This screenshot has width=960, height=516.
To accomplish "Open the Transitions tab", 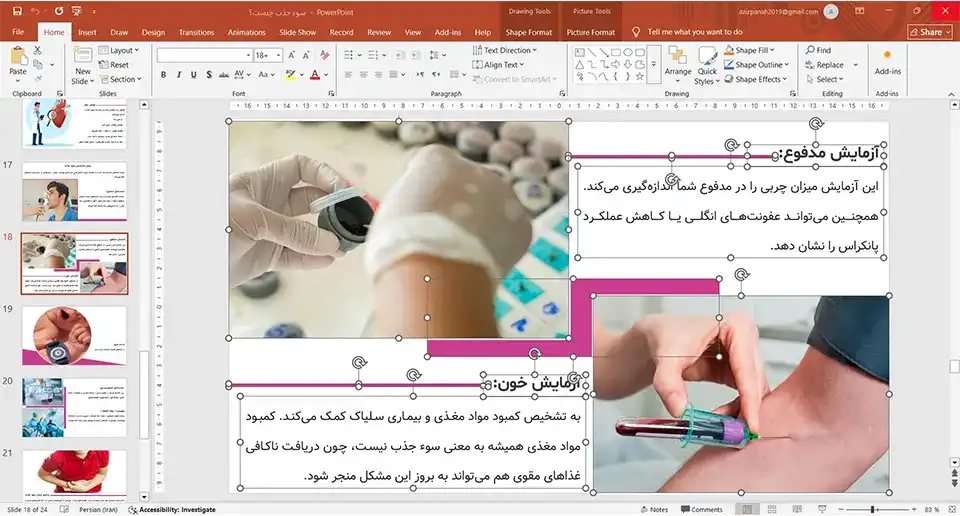I will pyautogui.click(x=197, y=32).
